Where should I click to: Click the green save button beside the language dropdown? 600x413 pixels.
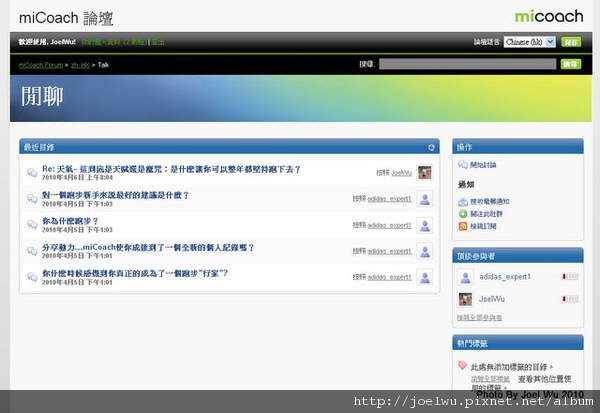(571, 42)
